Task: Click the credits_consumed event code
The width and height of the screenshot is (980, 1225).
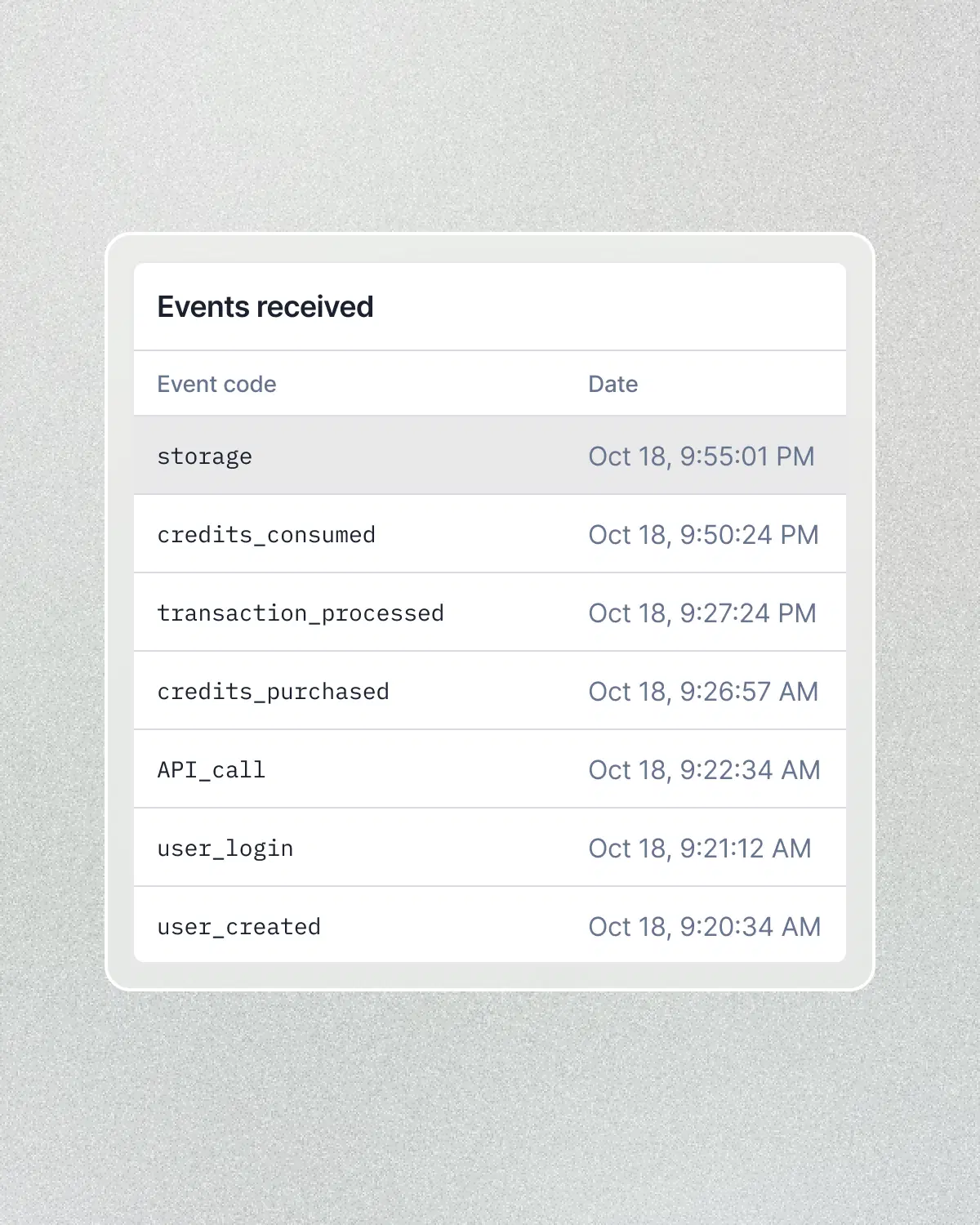Action: tap(267, 535)
